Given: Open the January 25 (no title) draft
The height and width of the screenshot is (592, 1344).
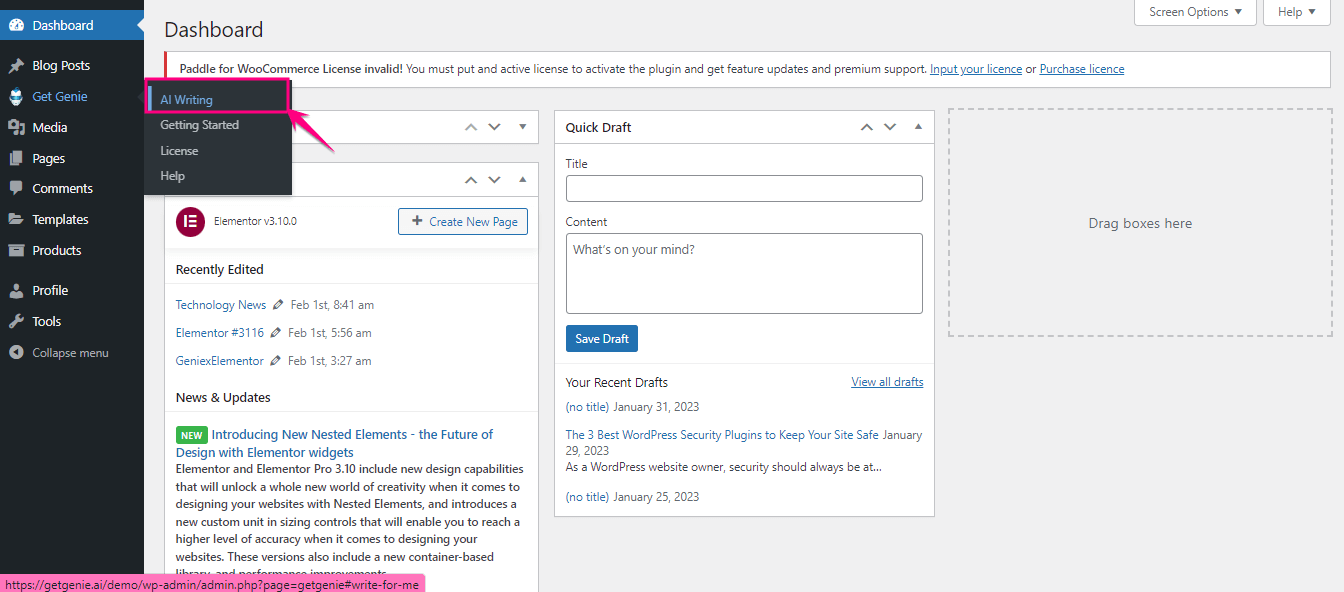Looking at the screenshot, I should [x=587, y=497].
